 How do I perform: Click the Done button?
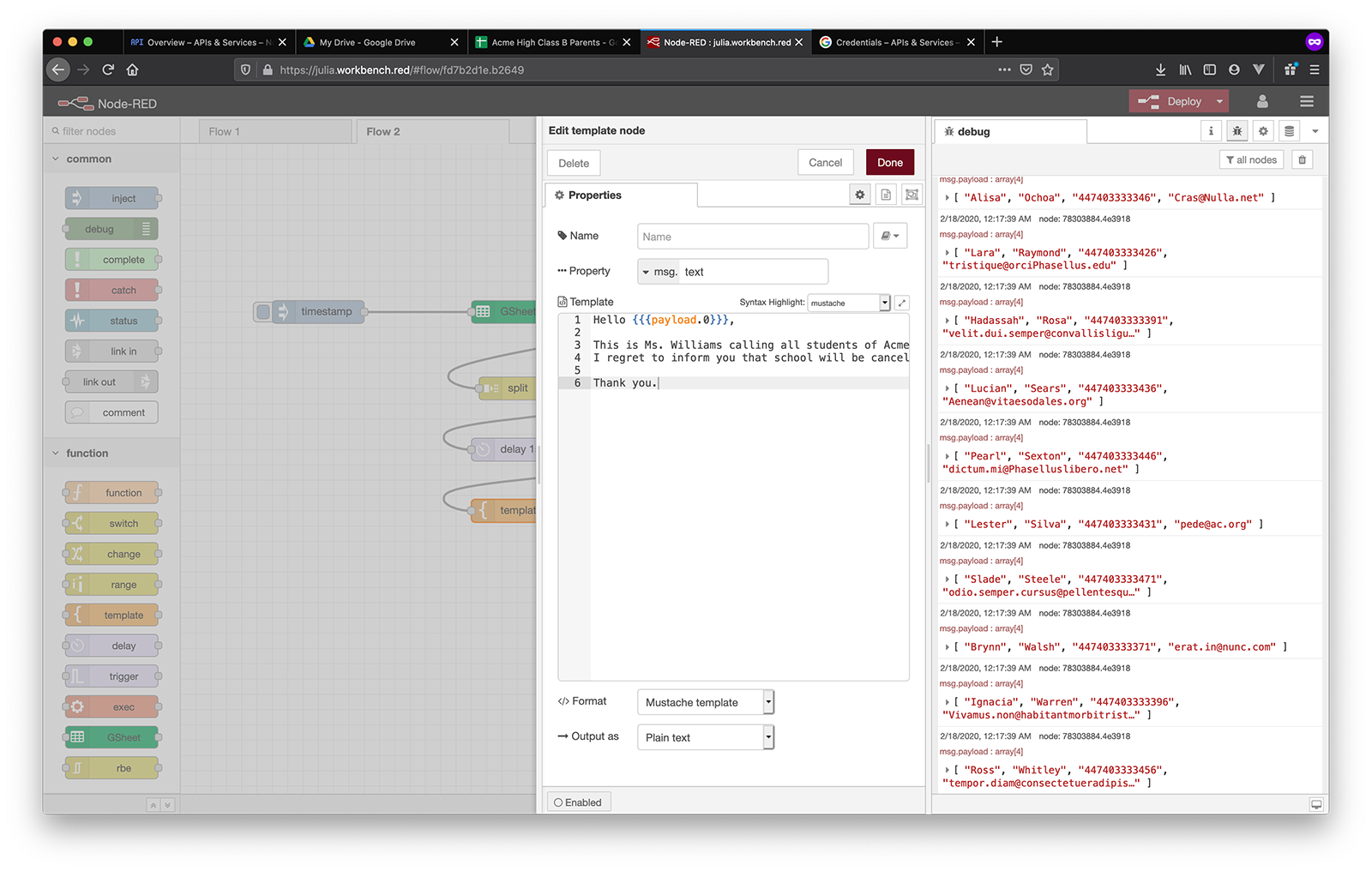(x=890, y=162)
